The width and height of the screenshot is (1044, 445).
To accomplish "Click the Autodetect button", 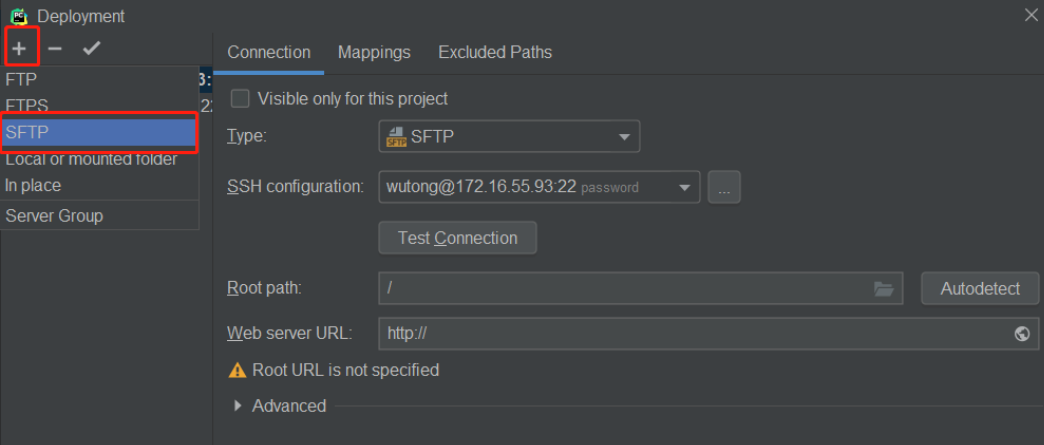I will (x=980, y=289).
